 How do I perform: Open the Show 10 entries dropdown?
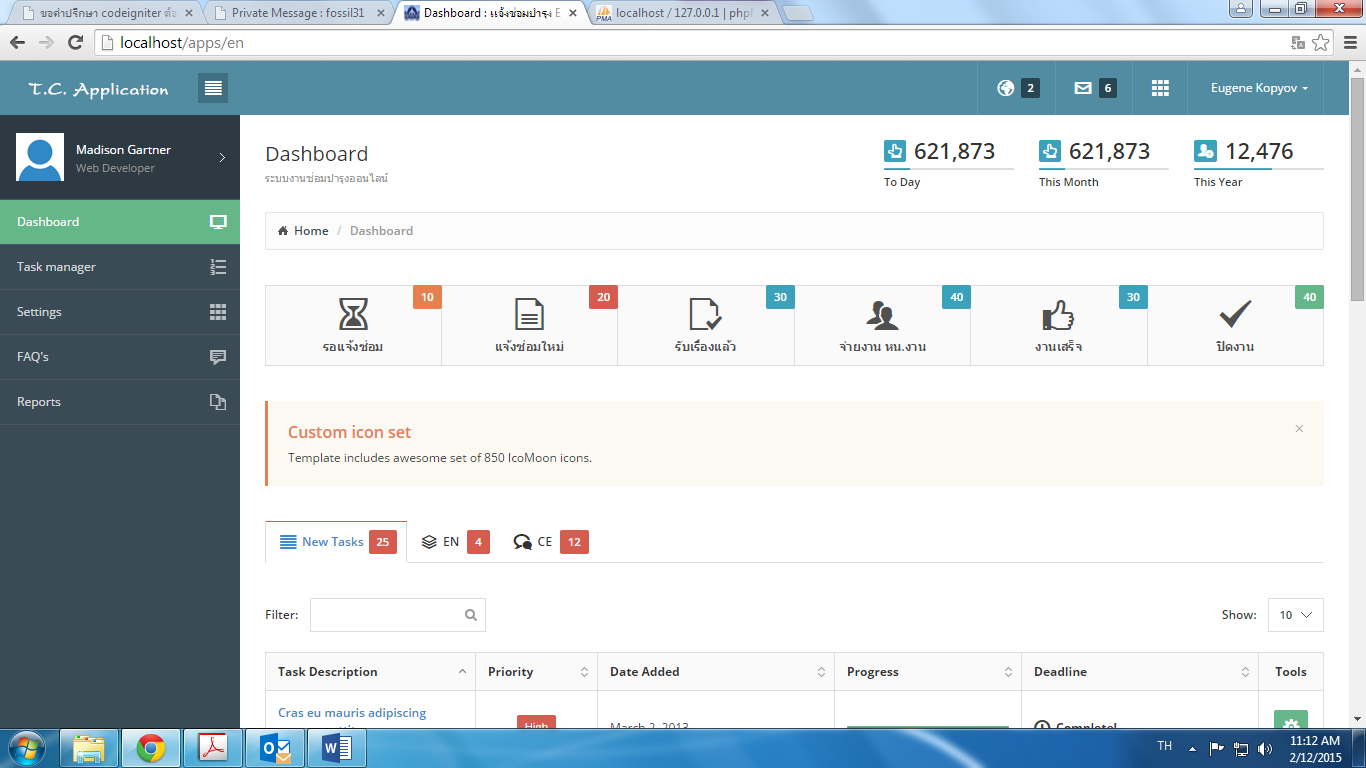(x=1295, y=615)
